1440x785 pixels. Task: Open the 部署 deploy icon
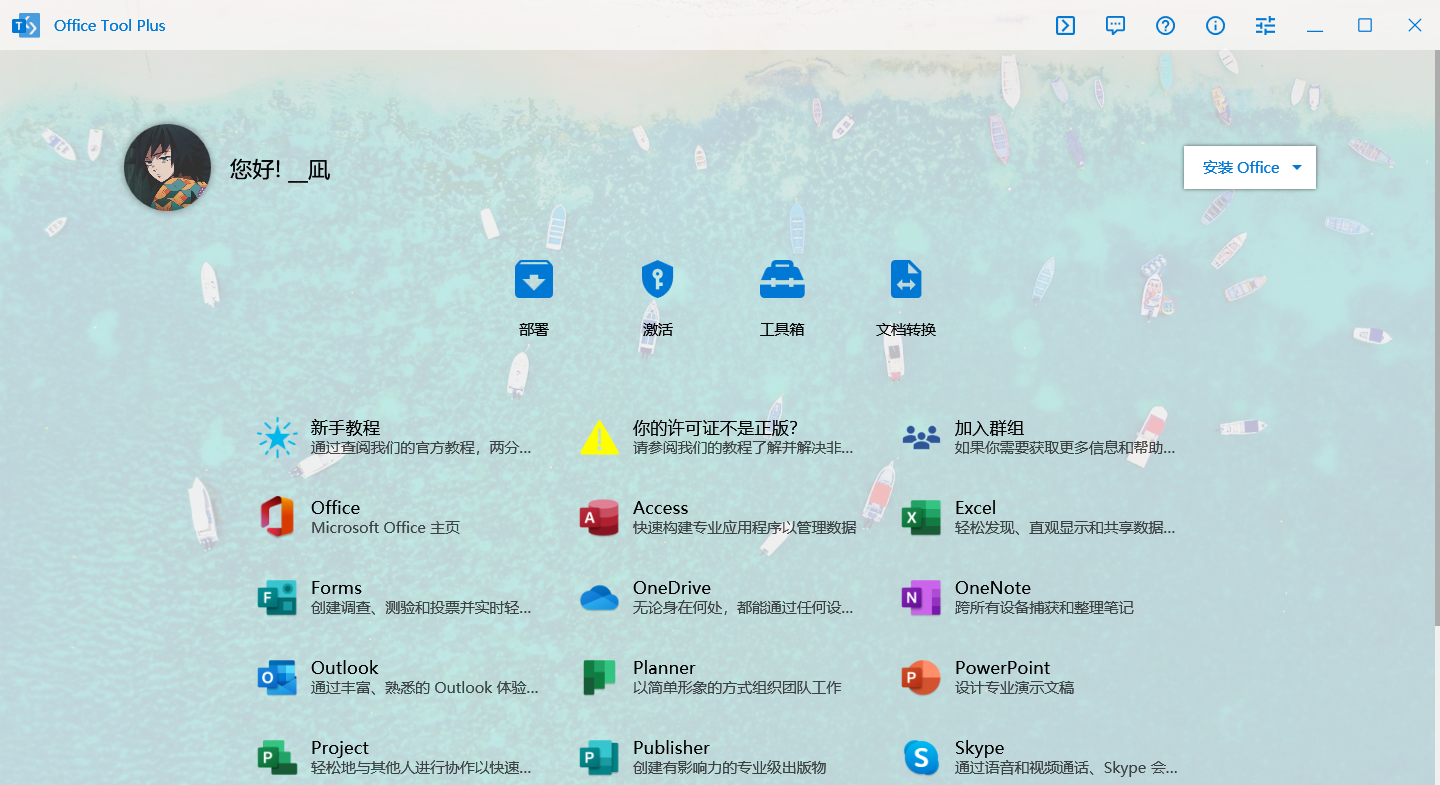coord(534,279)
